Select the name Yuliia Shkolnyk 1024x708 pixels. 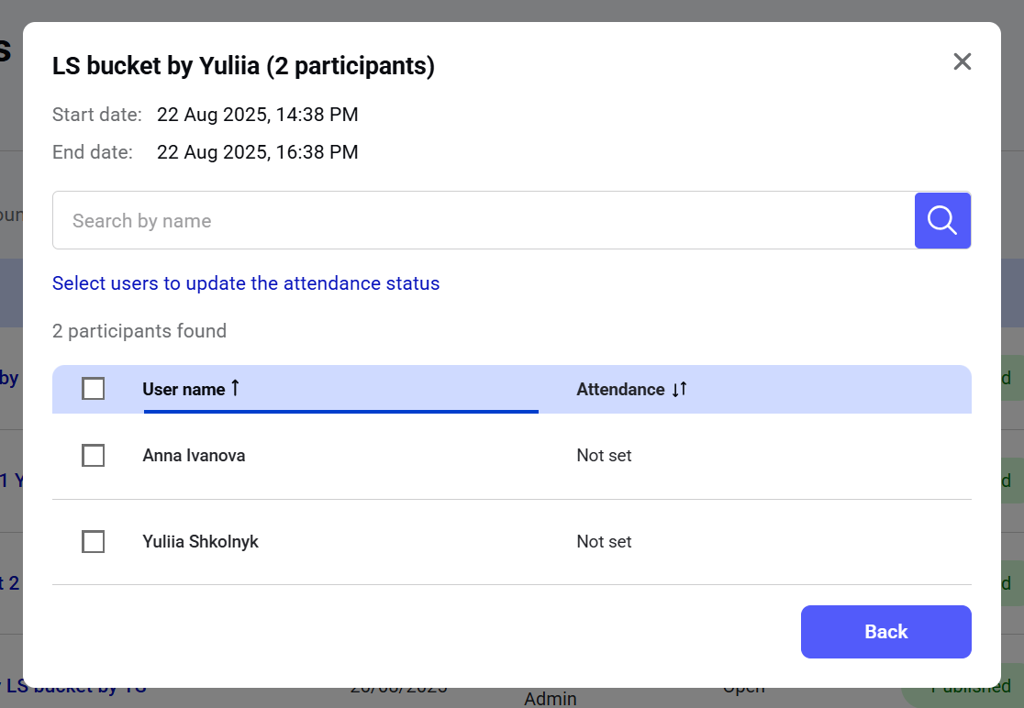[x=200, y=541]
